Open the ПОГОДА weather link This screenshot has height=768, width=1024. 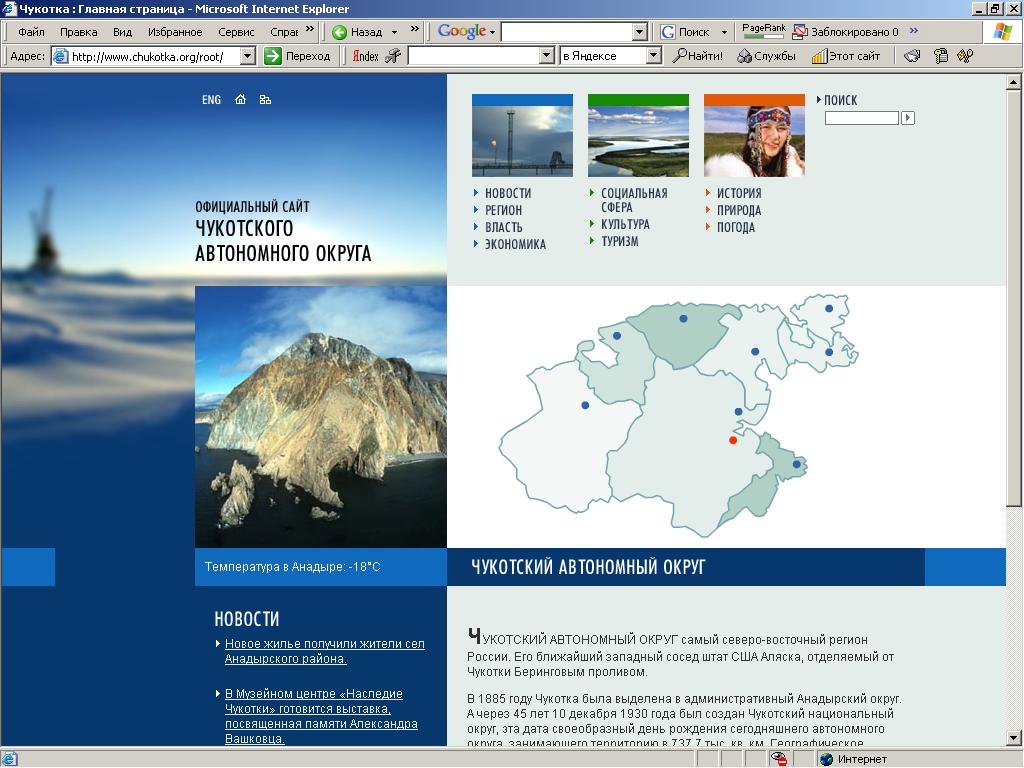coord(735,227)
